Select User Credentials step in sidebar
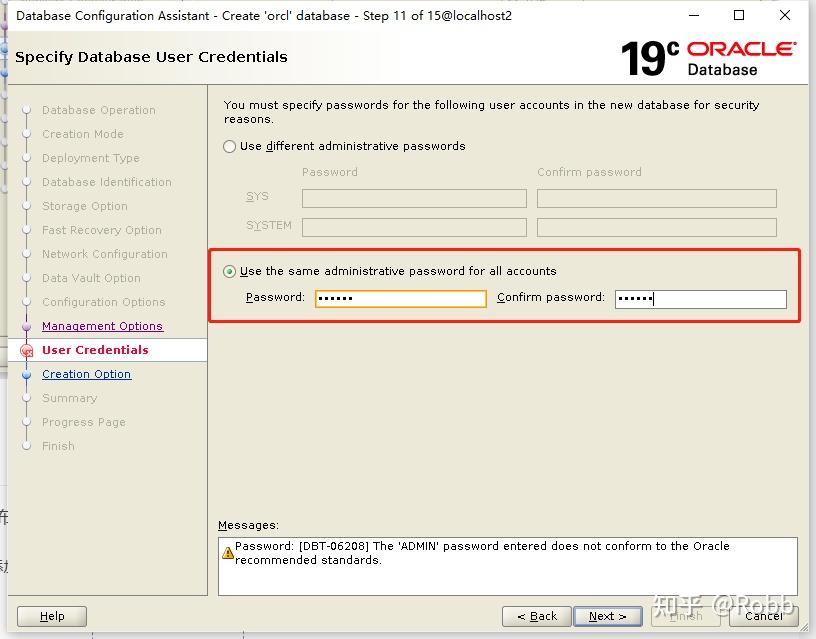Viewport: 816px width, 639px height. pos(95,350)
